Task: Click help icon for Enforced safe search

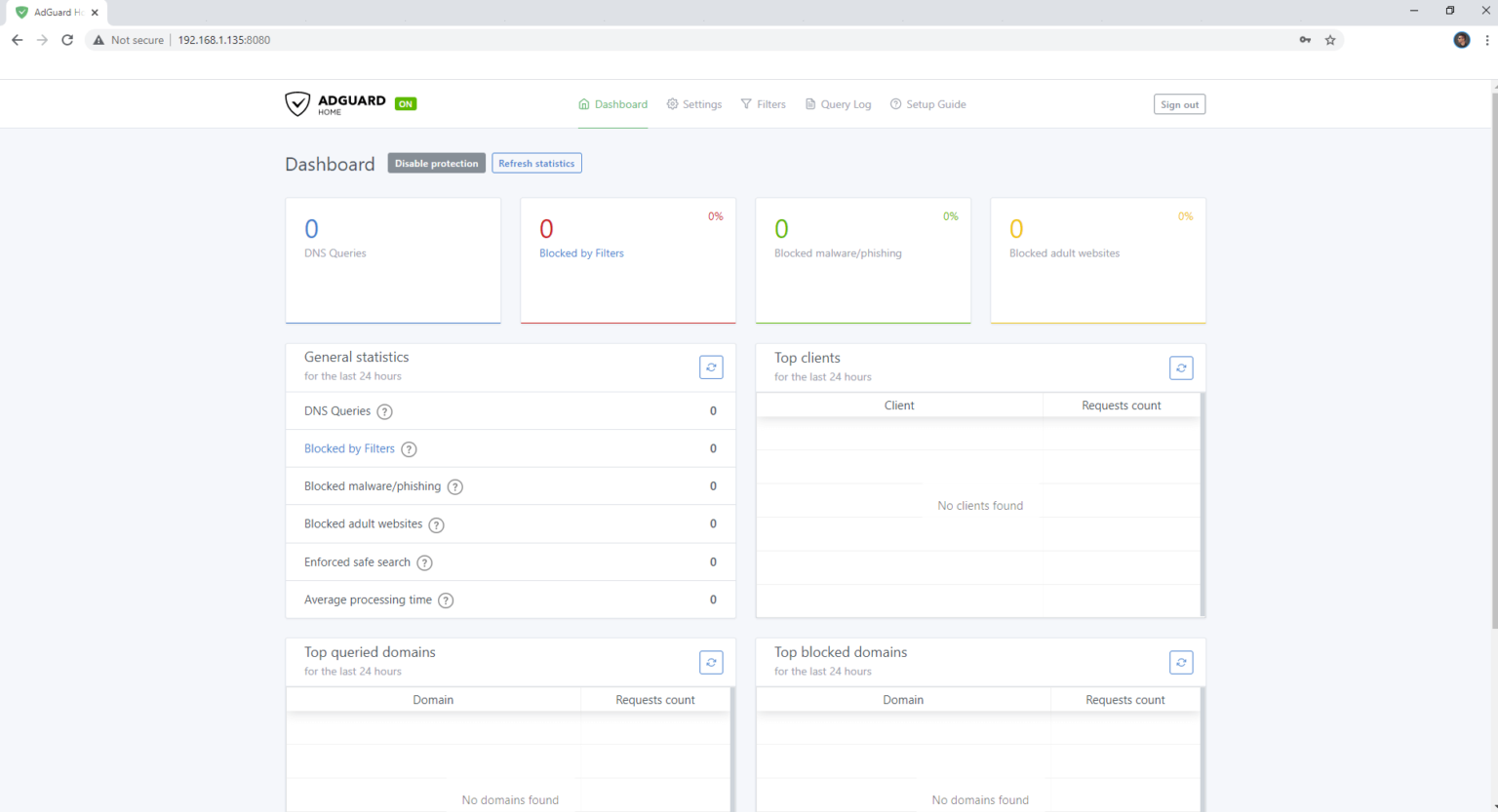Action: pos(424,562)
